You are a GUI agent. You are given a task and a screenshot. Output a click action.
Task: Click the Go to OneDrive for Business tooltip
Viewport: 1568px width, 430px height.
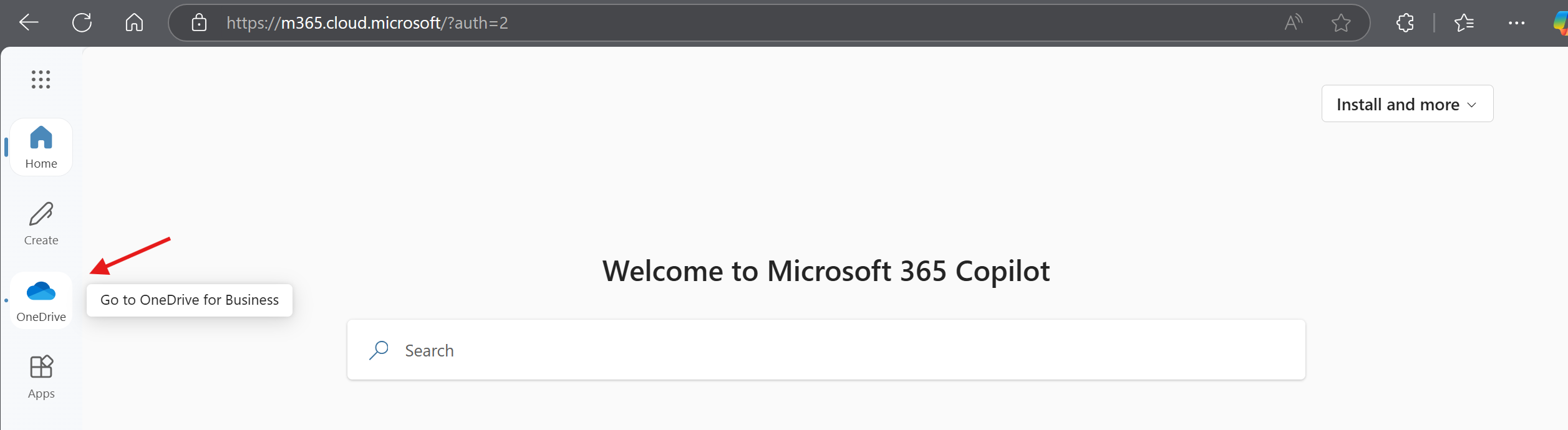(190, 300)
